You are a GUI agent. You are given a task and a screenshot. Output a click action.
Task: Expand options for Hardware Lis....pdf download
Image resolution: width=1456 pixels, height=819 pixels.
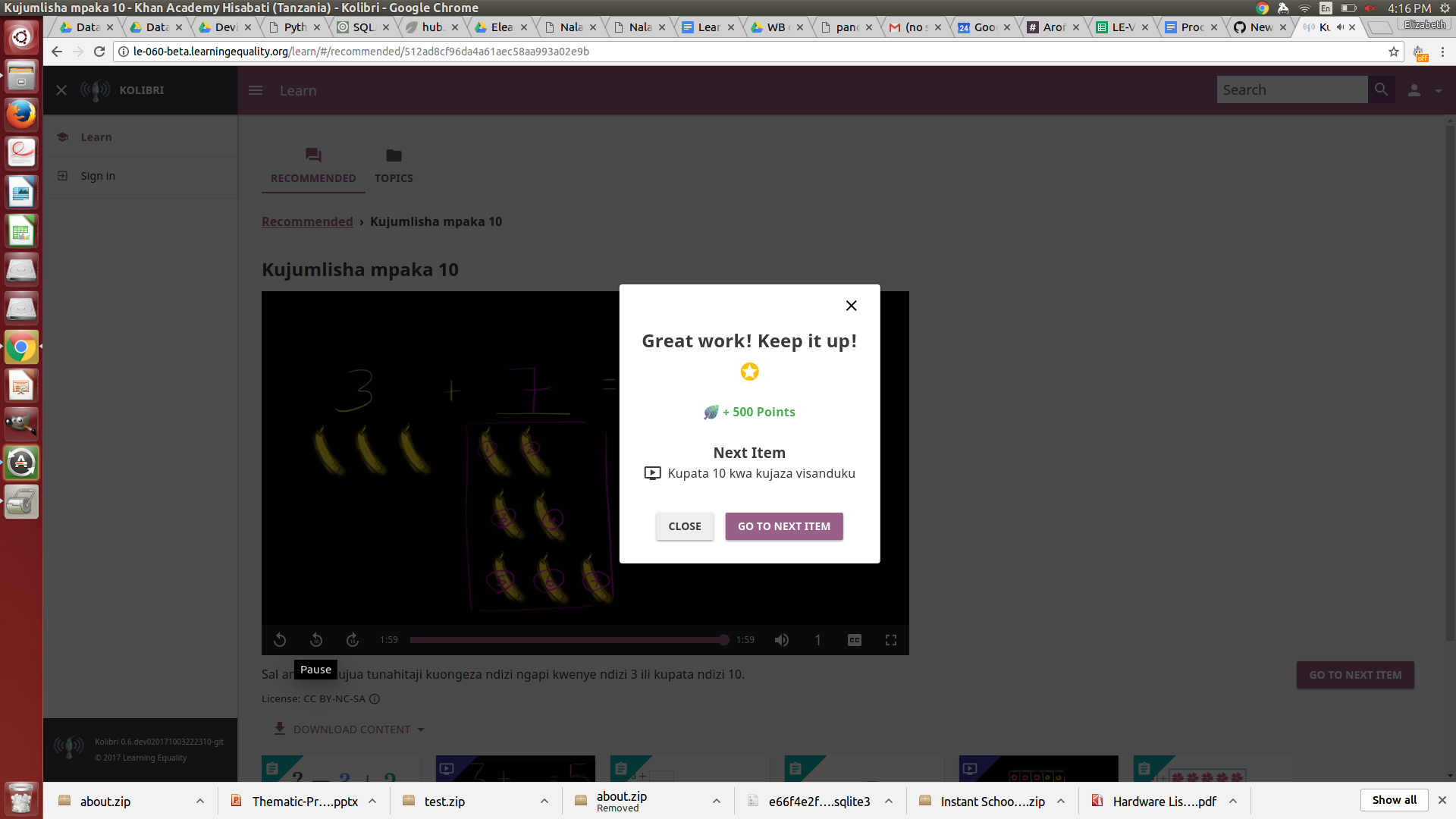(x=1233, y=802)
